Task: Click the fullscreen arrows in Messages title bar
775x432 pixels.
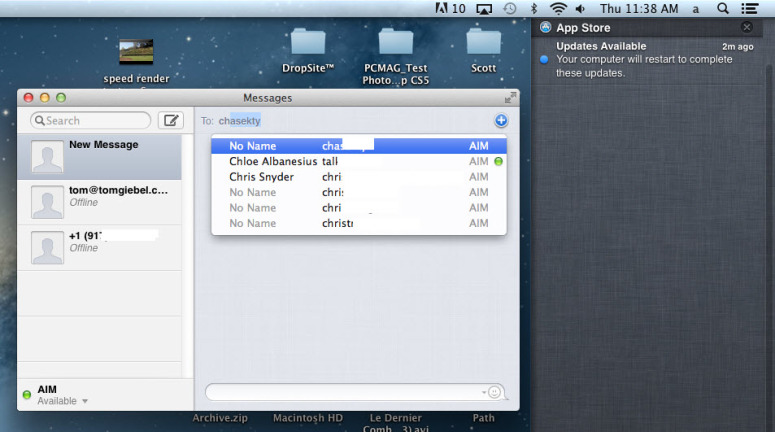Action: 510,98
